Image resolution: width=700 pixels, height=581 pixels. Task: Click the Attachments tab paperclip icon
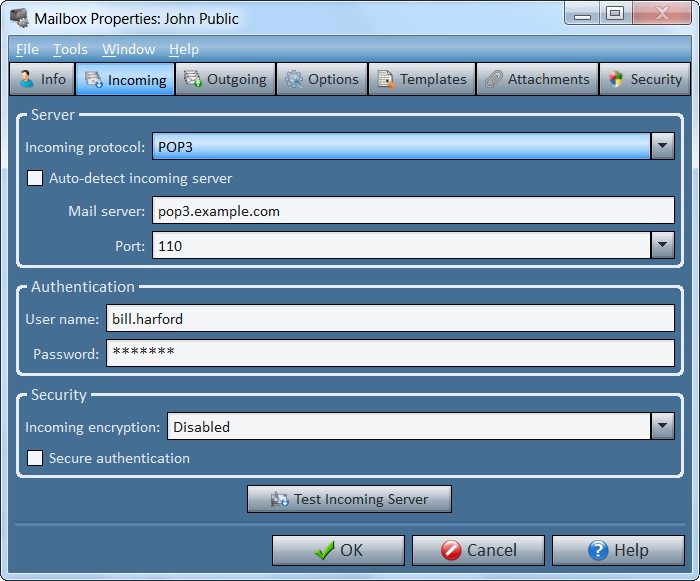pos(494,79)
